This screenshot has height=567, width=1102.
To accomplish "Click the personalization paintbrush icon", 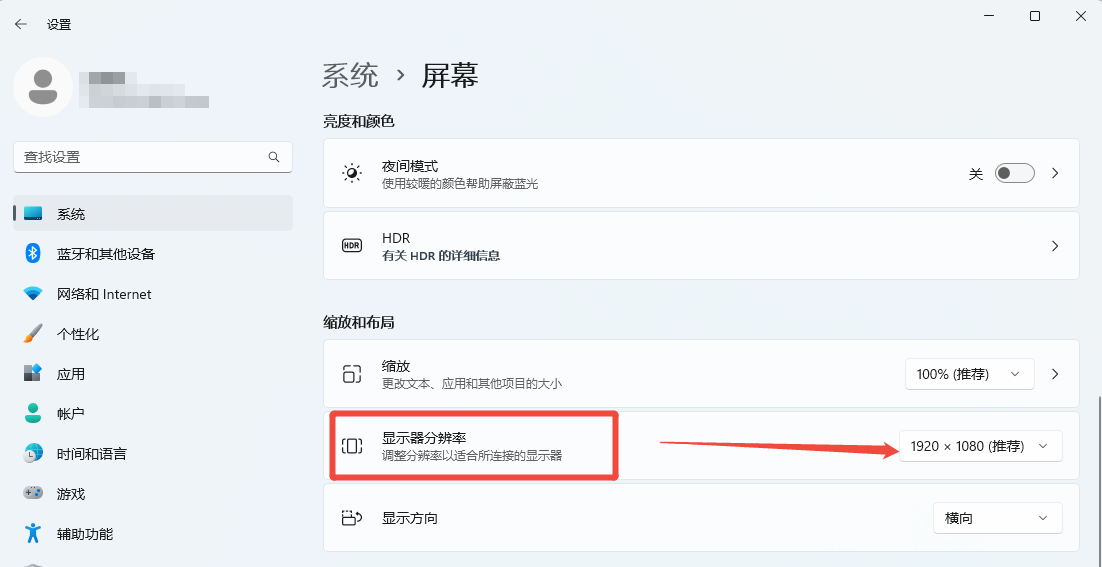I will tap(33, 333).
